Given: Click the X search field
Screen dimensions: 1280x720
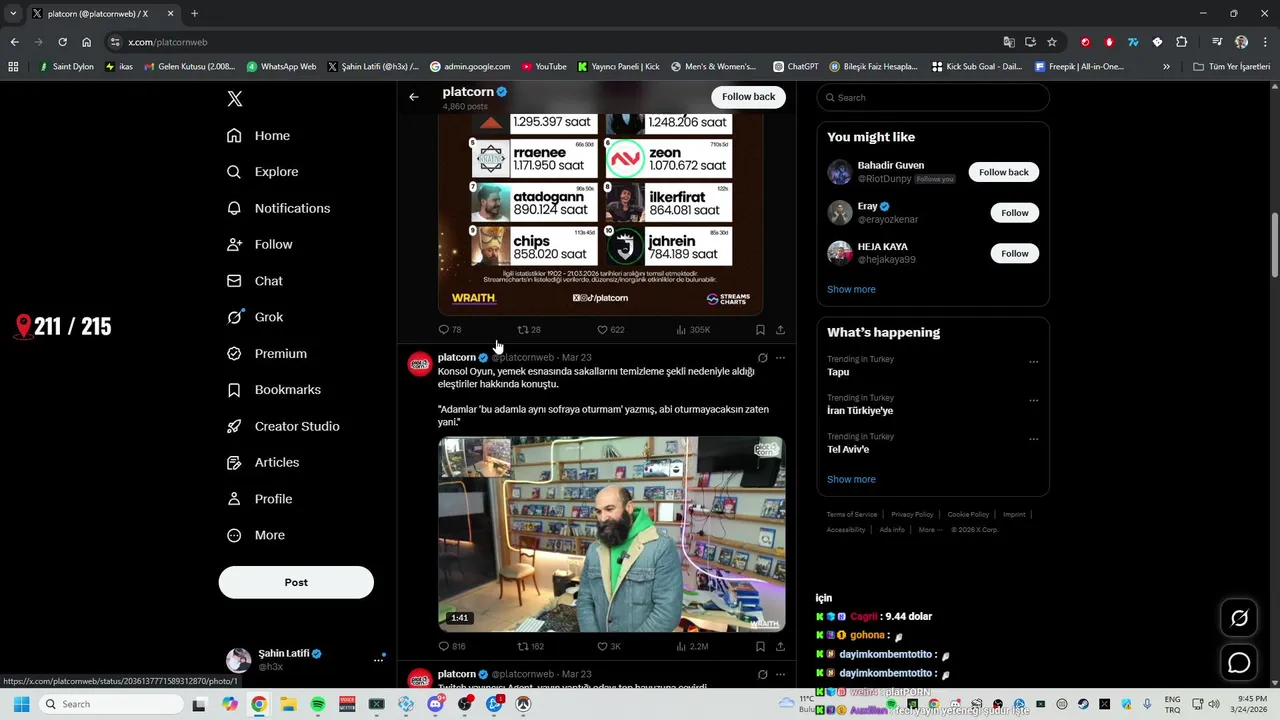Looking at the screenshot, I should 933,97.
